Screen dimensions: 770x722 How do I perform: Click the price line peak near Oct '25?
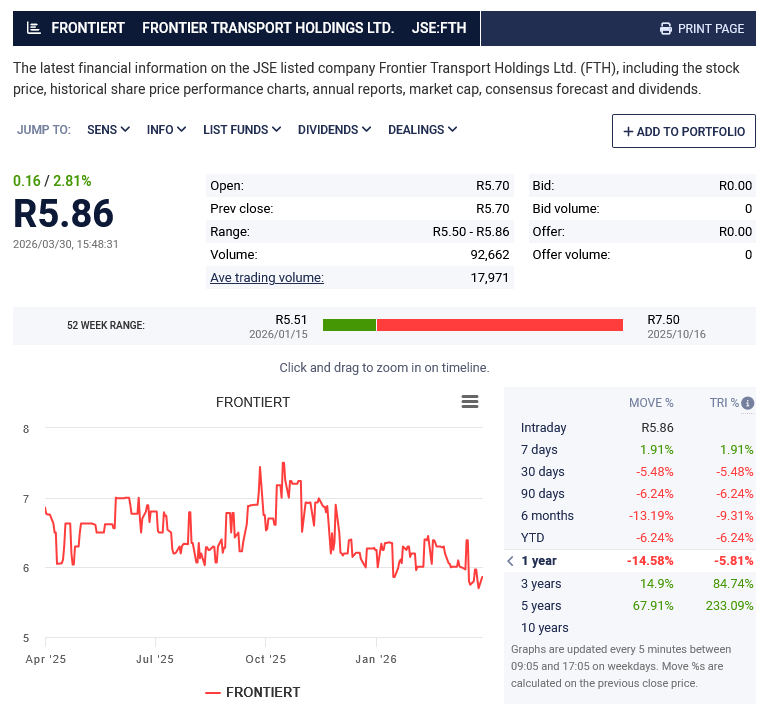click(283, 463)
